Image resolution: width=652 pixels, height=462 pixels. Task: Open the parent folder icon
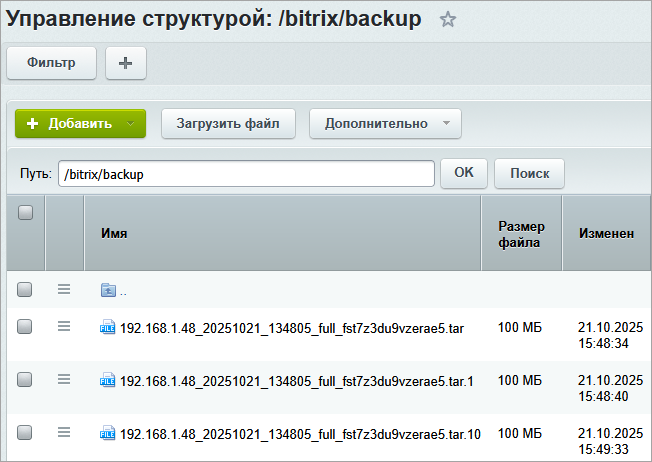[108, 290]
